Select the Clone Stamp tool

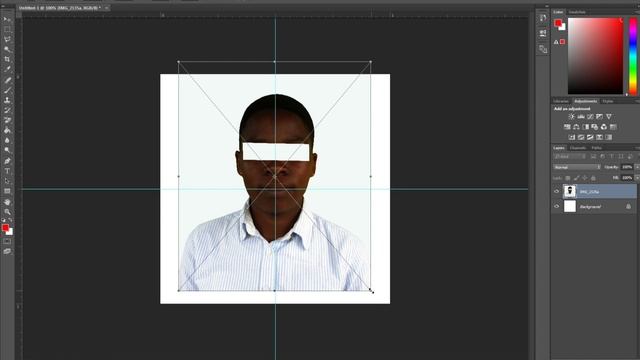(7, 100)
